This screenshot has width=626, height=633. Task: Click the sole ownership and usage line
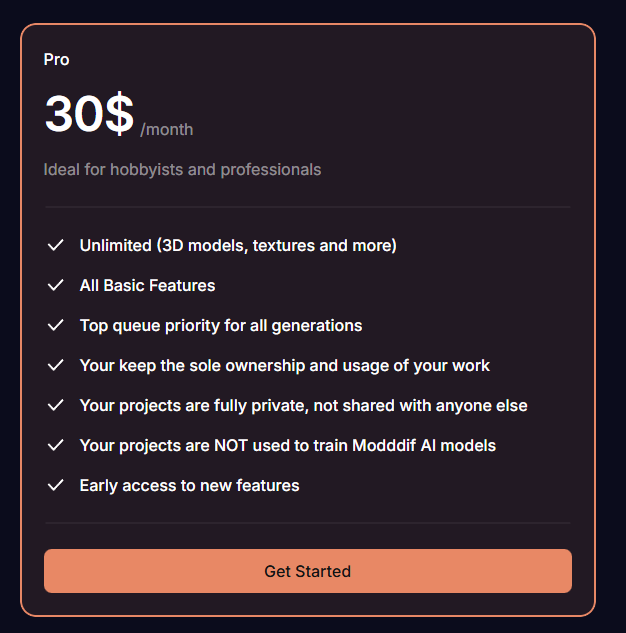[x=285, y=365]
